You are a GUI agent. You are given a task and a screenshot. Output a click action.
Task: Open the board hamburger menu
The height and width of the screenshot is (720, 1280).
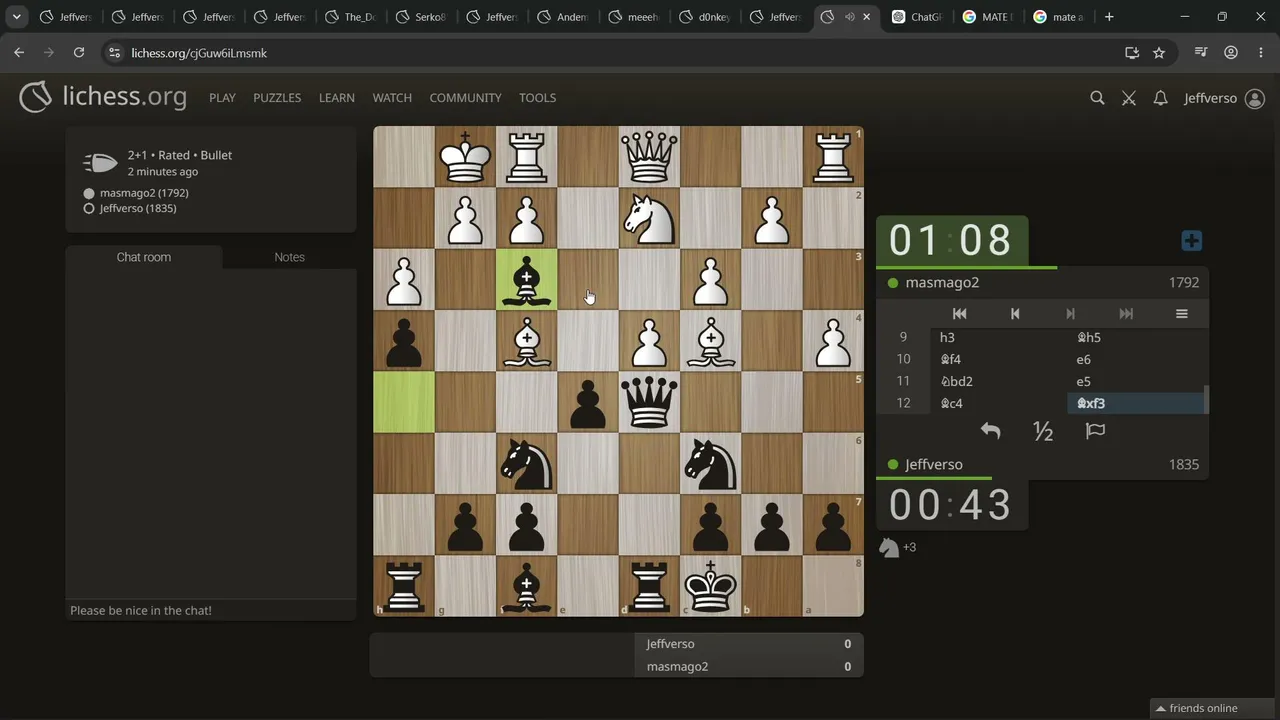click(x=1181, y=314)
